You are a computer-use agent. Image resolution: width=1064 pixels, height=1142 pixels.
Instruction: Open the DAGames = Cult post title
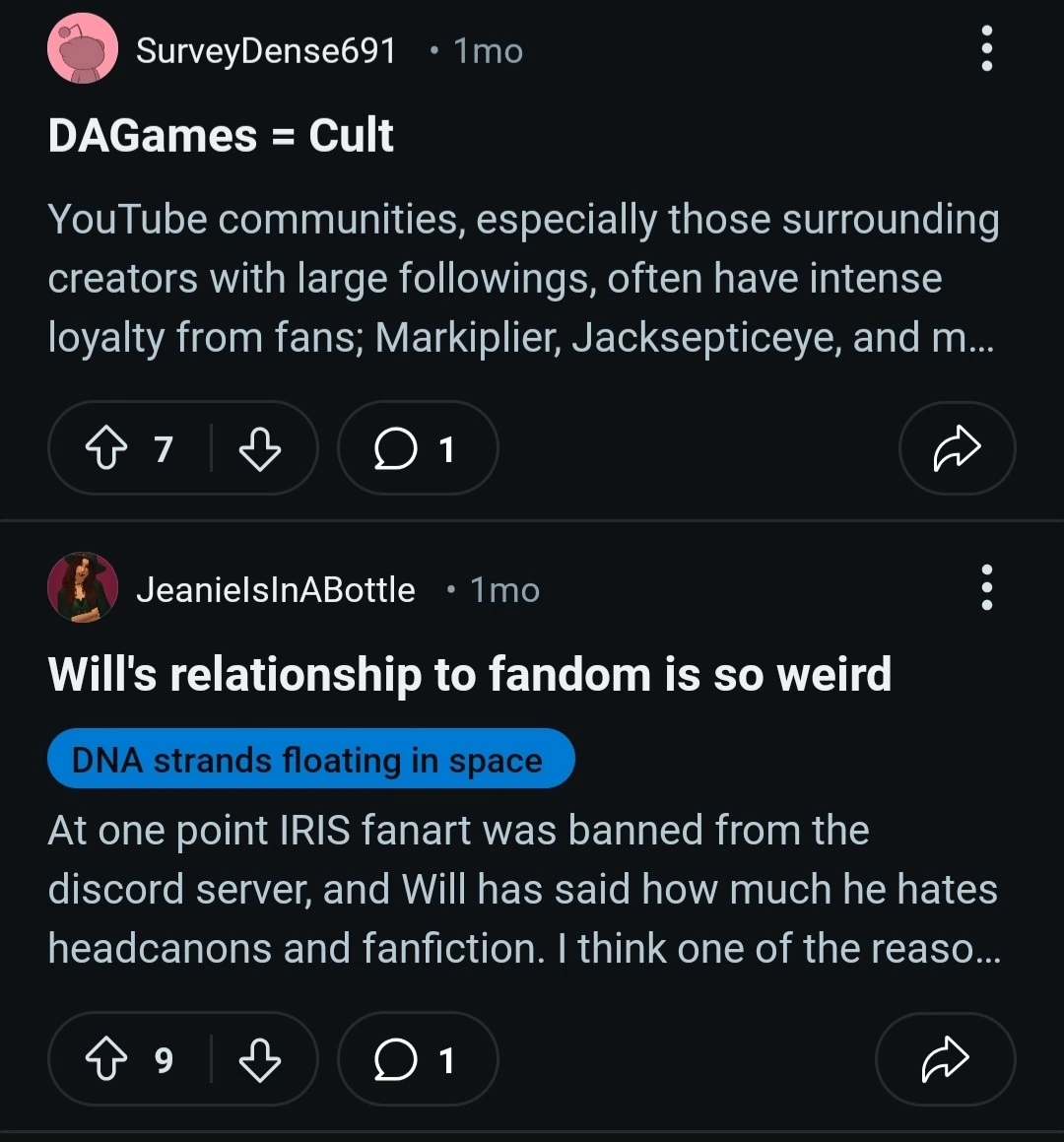tap(221, 135)
